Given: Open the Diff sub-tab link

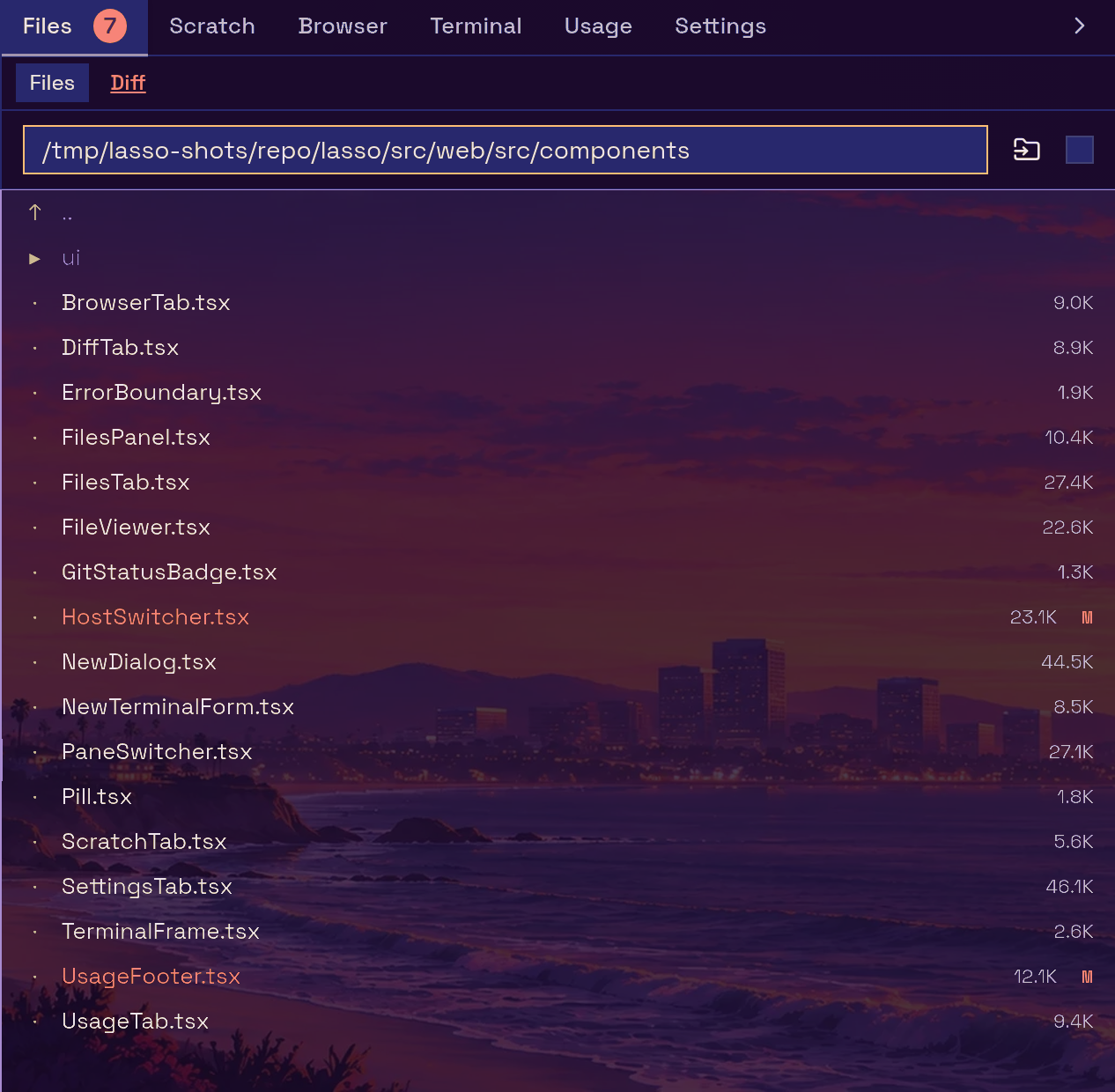Looking at the screenshot, I should [x=128, y=83].
